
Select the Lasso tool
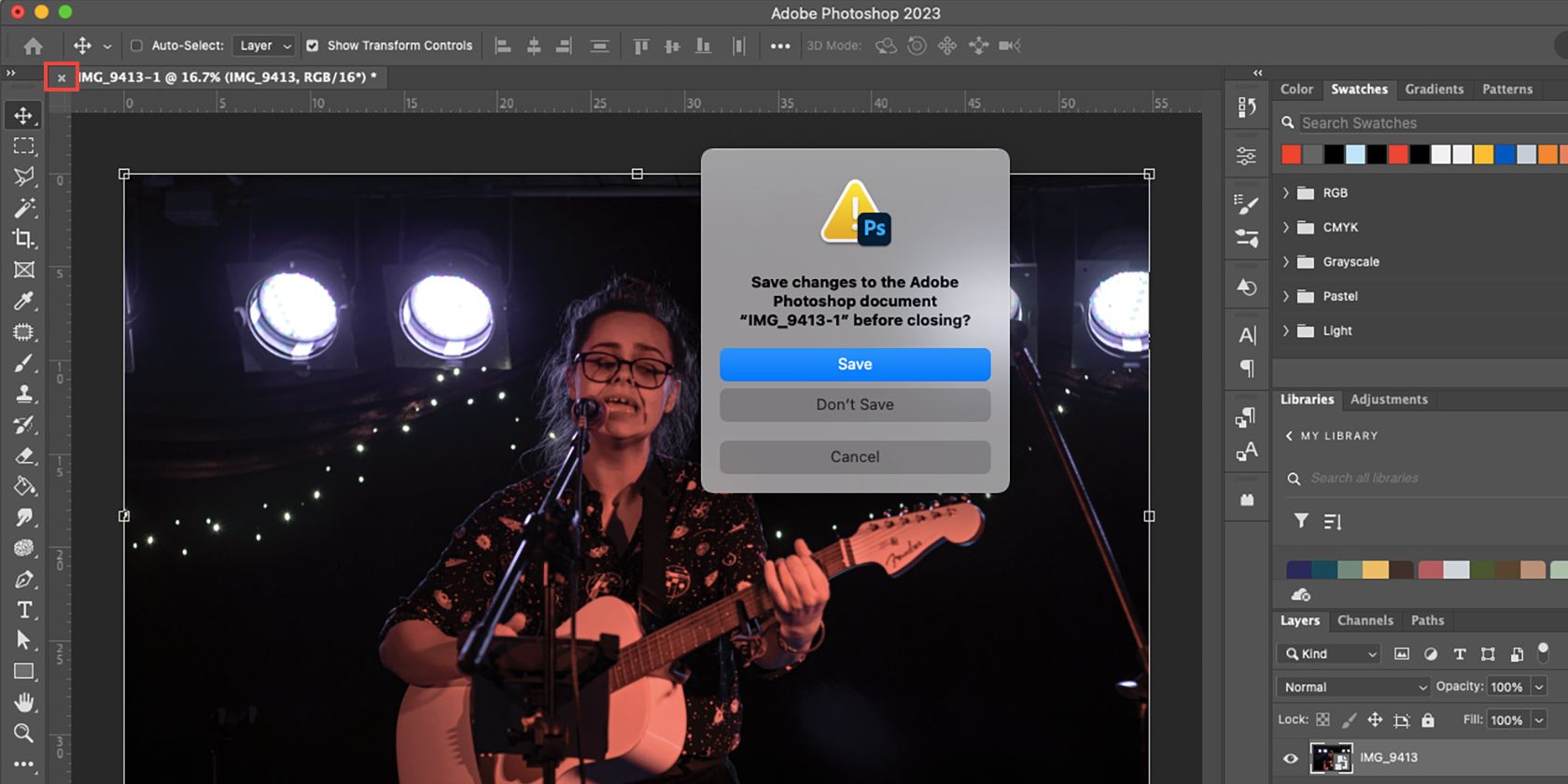click(24, 176)
